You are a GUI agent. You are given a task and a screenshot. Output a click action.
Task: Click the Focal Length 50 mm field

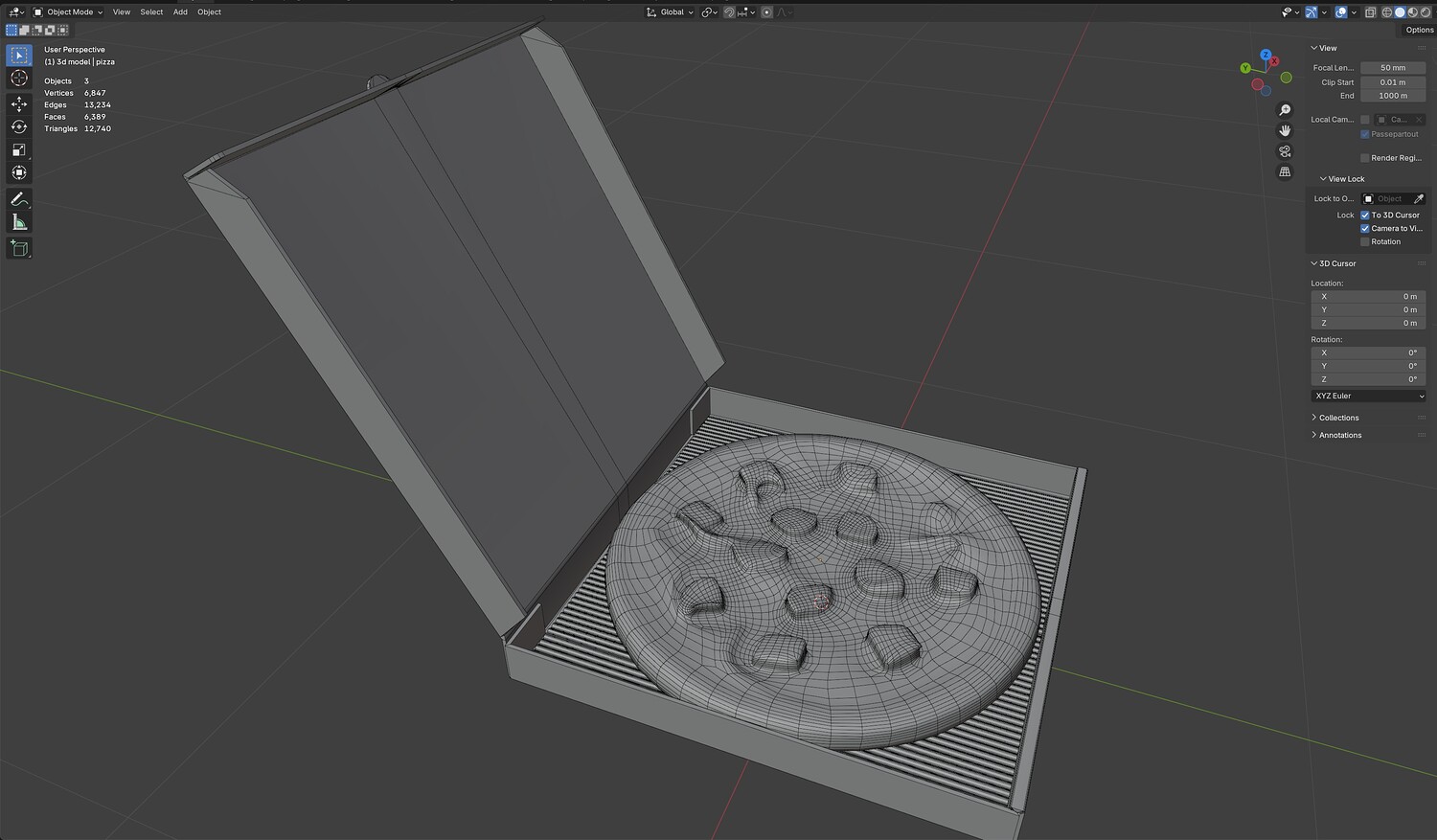point(1393,68)
